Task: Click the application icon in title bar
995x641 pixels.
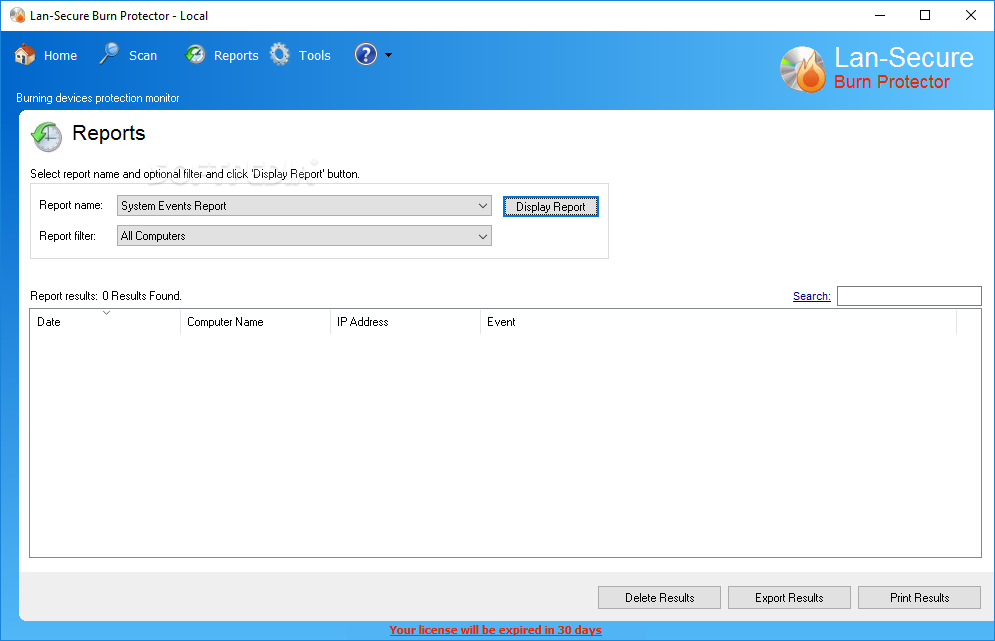Action: (x=17, y=15)
